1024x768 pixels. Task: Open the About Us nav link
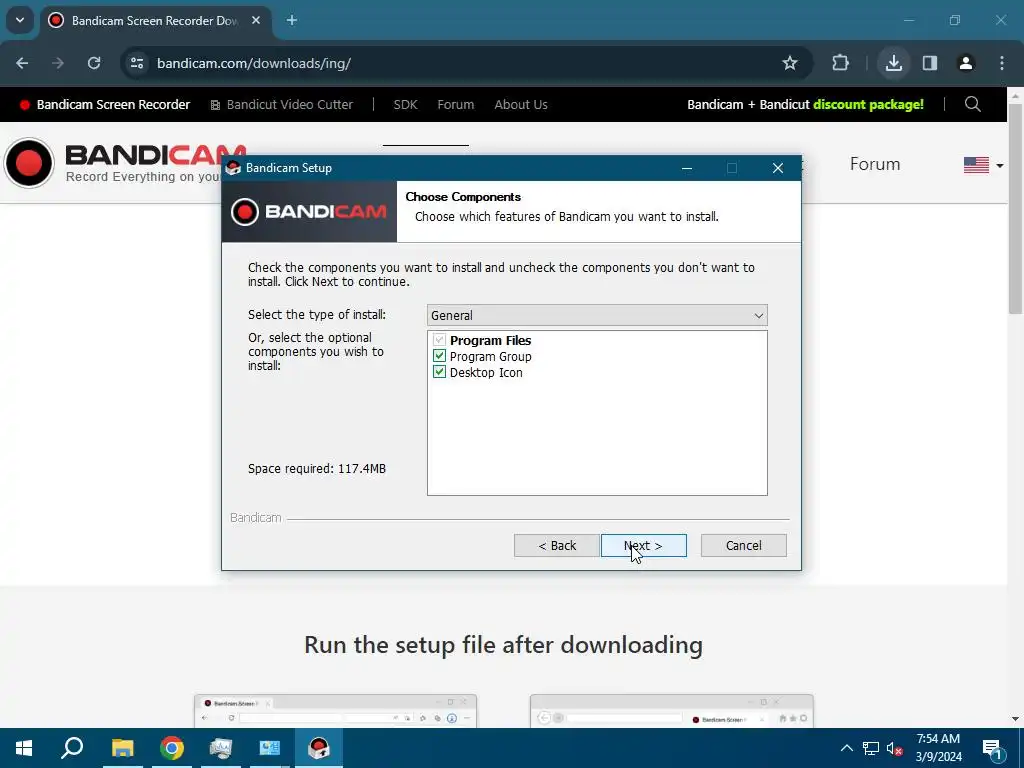pyautogui.click(x=520, y=104)
